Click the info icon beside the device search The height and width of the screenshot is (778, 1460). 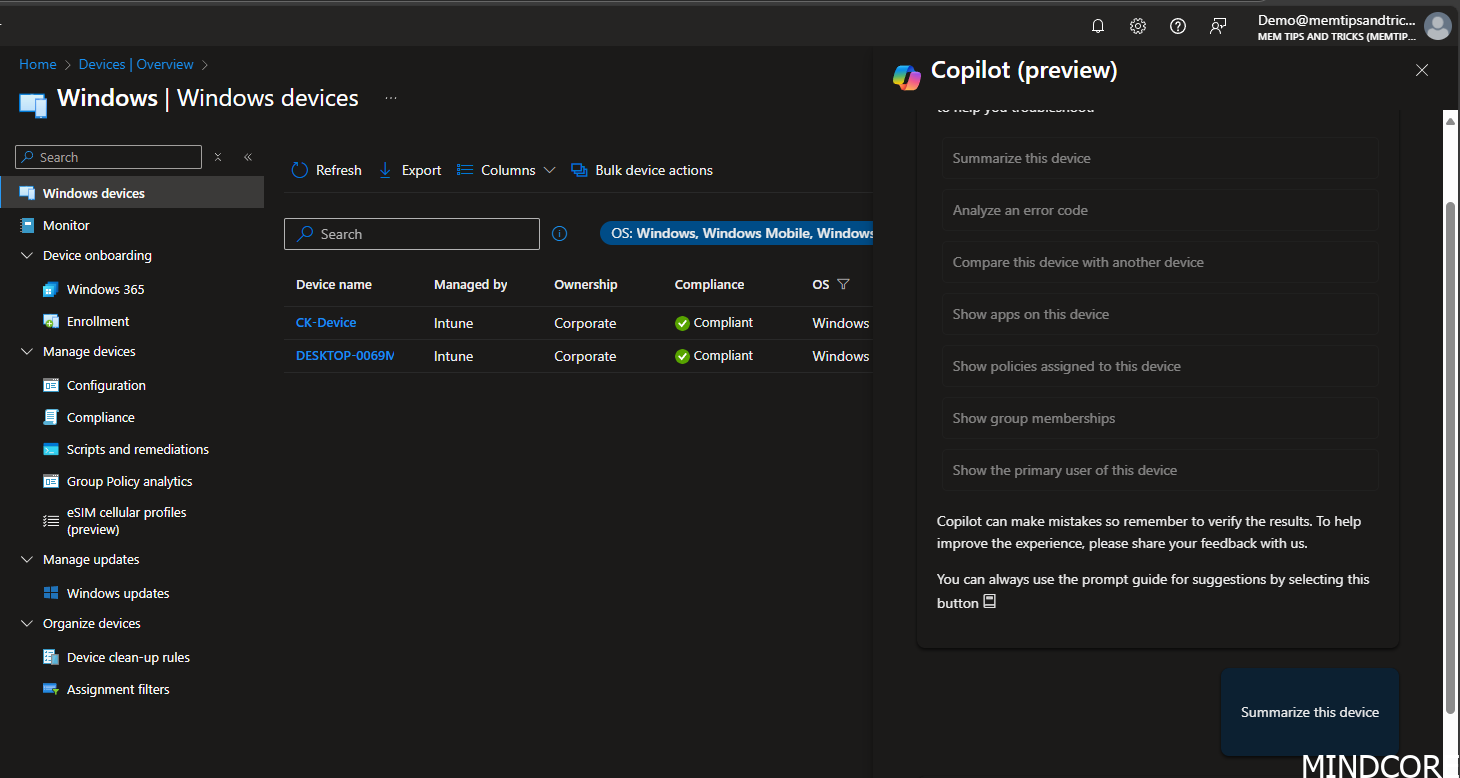(x=559, y=233)
